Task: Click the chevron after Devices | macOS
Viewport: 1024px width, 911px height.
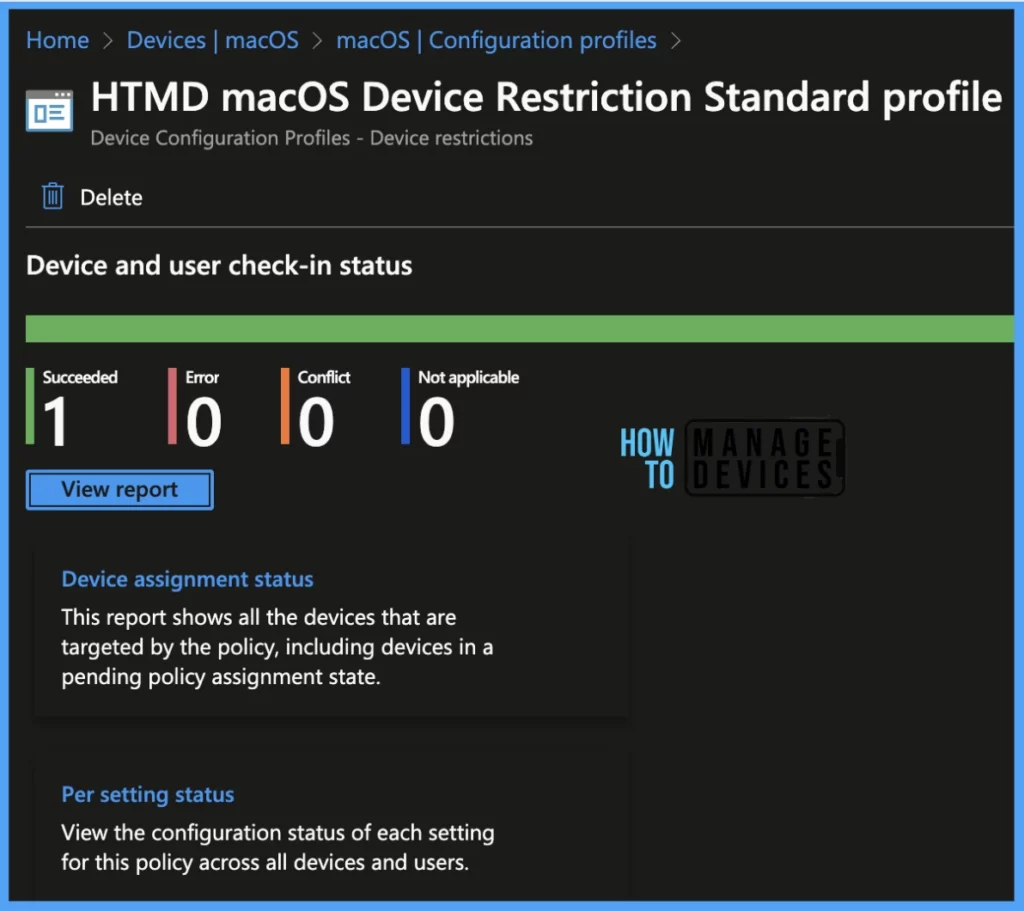Action: click(317, 41)
